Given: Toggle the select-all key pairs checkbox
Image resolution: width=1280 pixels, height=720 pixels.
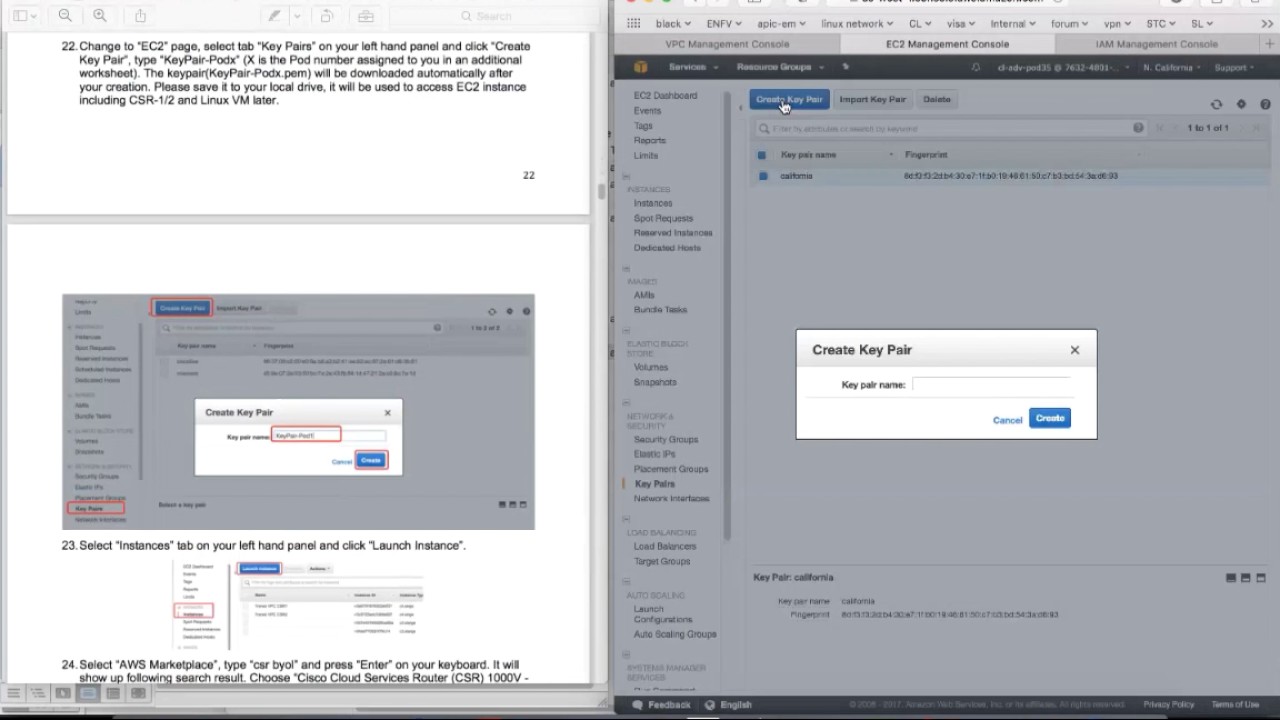Looking at the screenshot, I should tap(762, 155).
